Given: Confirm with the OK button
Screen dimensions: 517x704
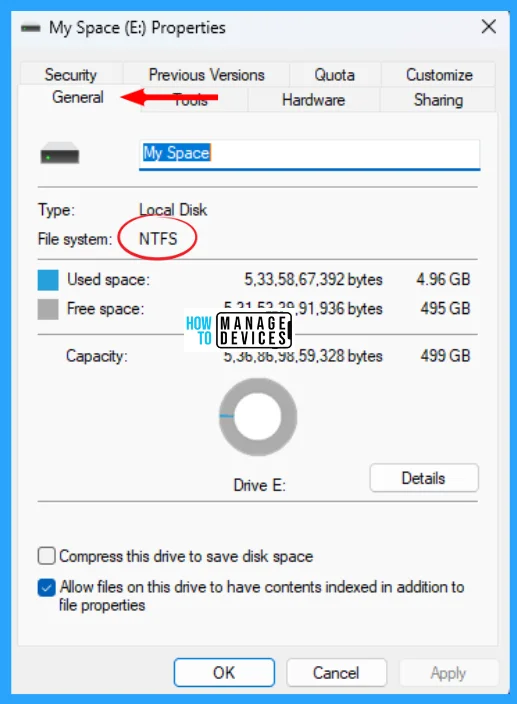Looking at the screenshot, I should 224,673.
